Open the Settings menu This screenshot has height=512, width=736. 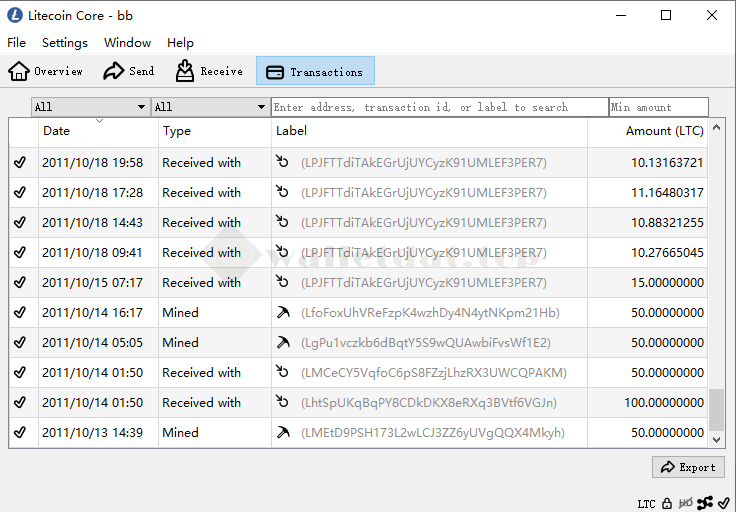point(65,43)
